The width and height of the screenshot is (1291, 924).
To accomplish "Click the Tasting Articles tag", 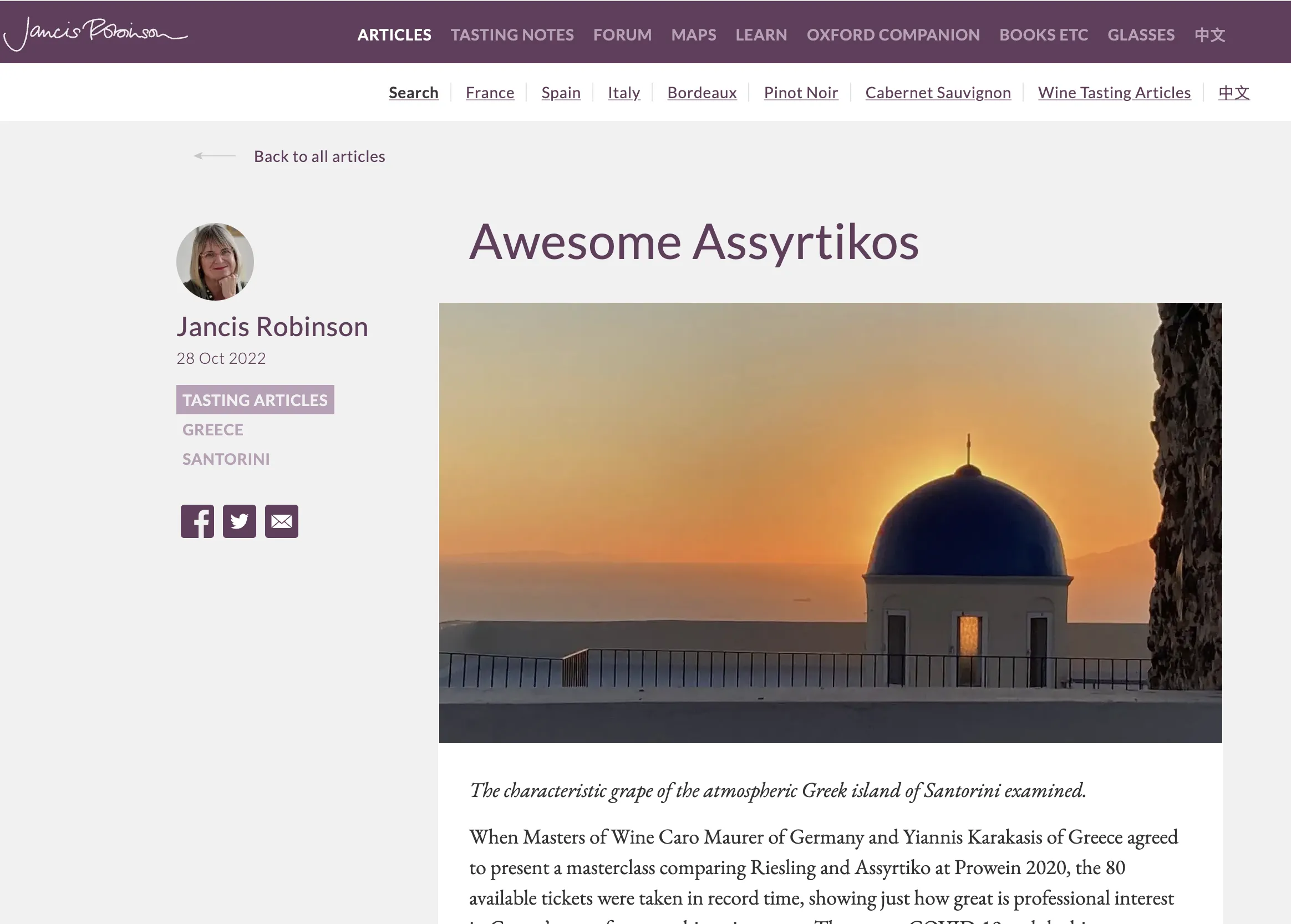I will click(255, 400).
